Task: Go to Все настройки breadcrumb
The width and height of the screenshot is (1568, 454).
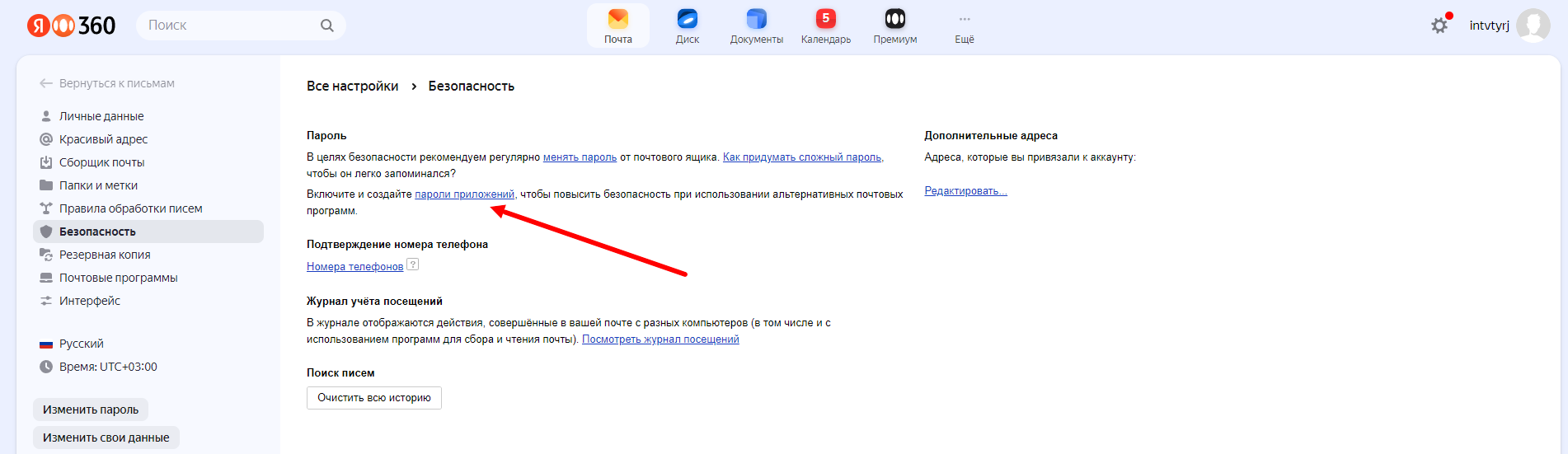Action: click(x=353, y=87)
